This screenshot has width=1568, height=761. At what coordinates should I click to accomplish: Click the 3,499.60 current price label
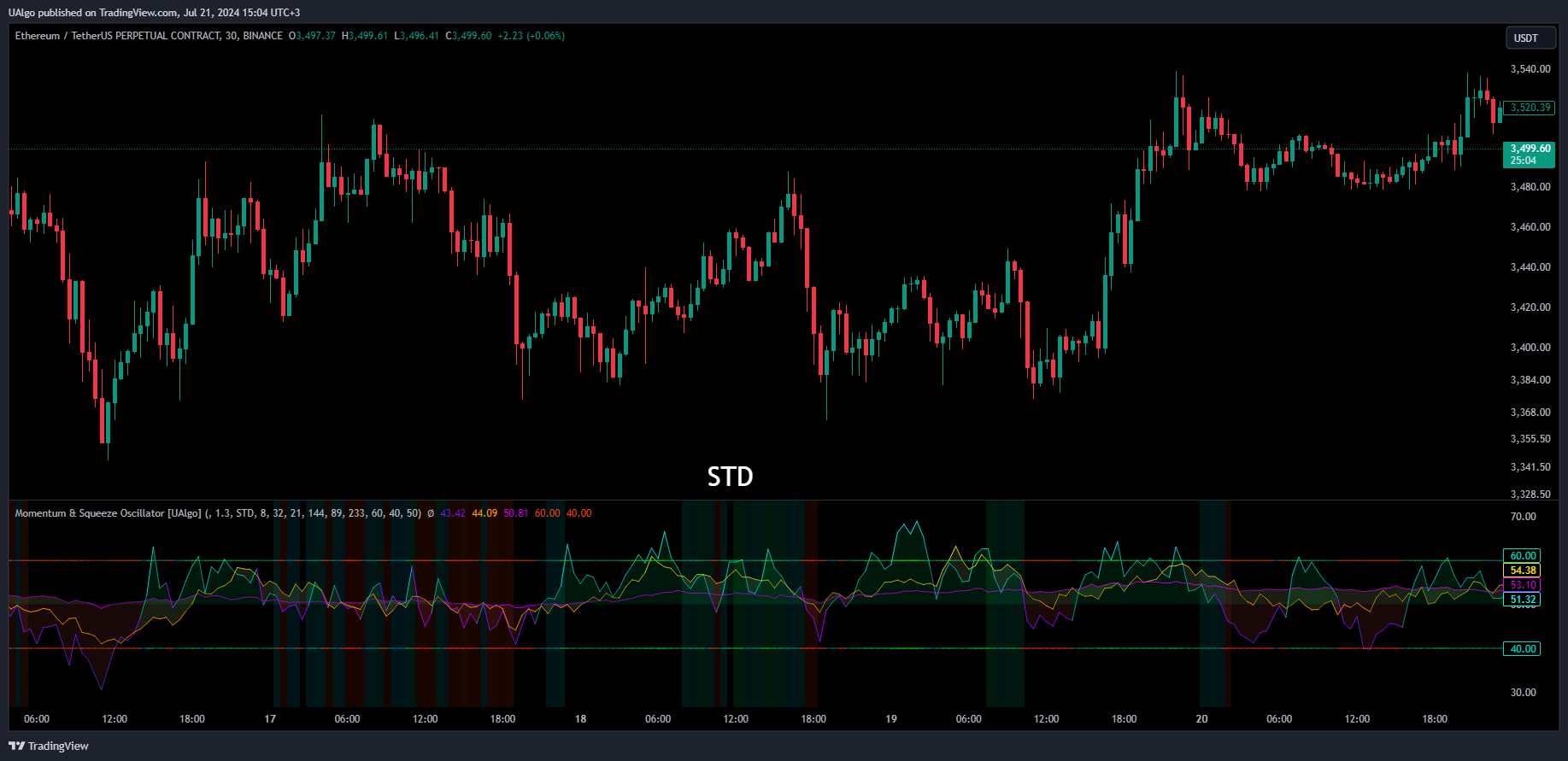tap(1530, 155)
